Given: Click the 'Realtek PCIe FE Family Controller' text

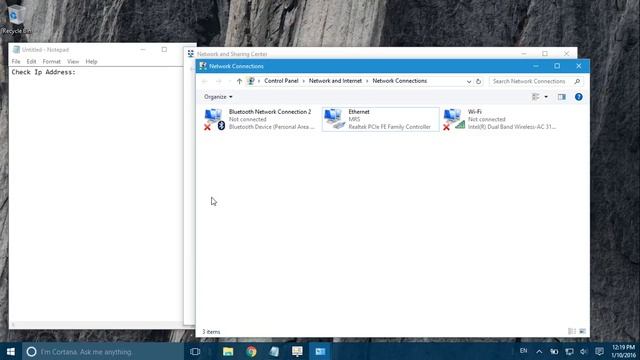Looking at the screenshot, I should (389, 127).
